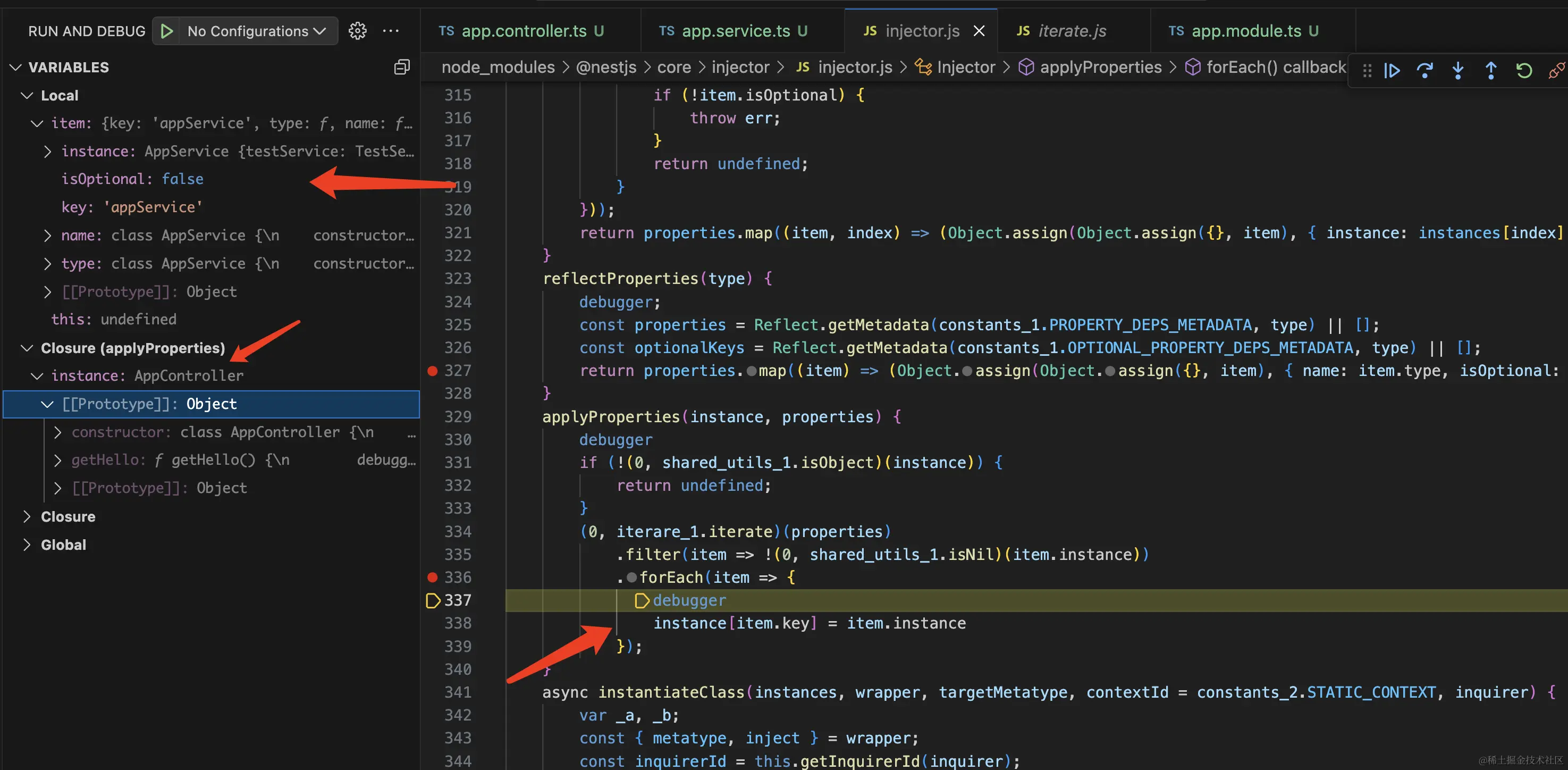
Task: Expand type: class AppService row
Action: pyautogui.click(x=47, y=264)
